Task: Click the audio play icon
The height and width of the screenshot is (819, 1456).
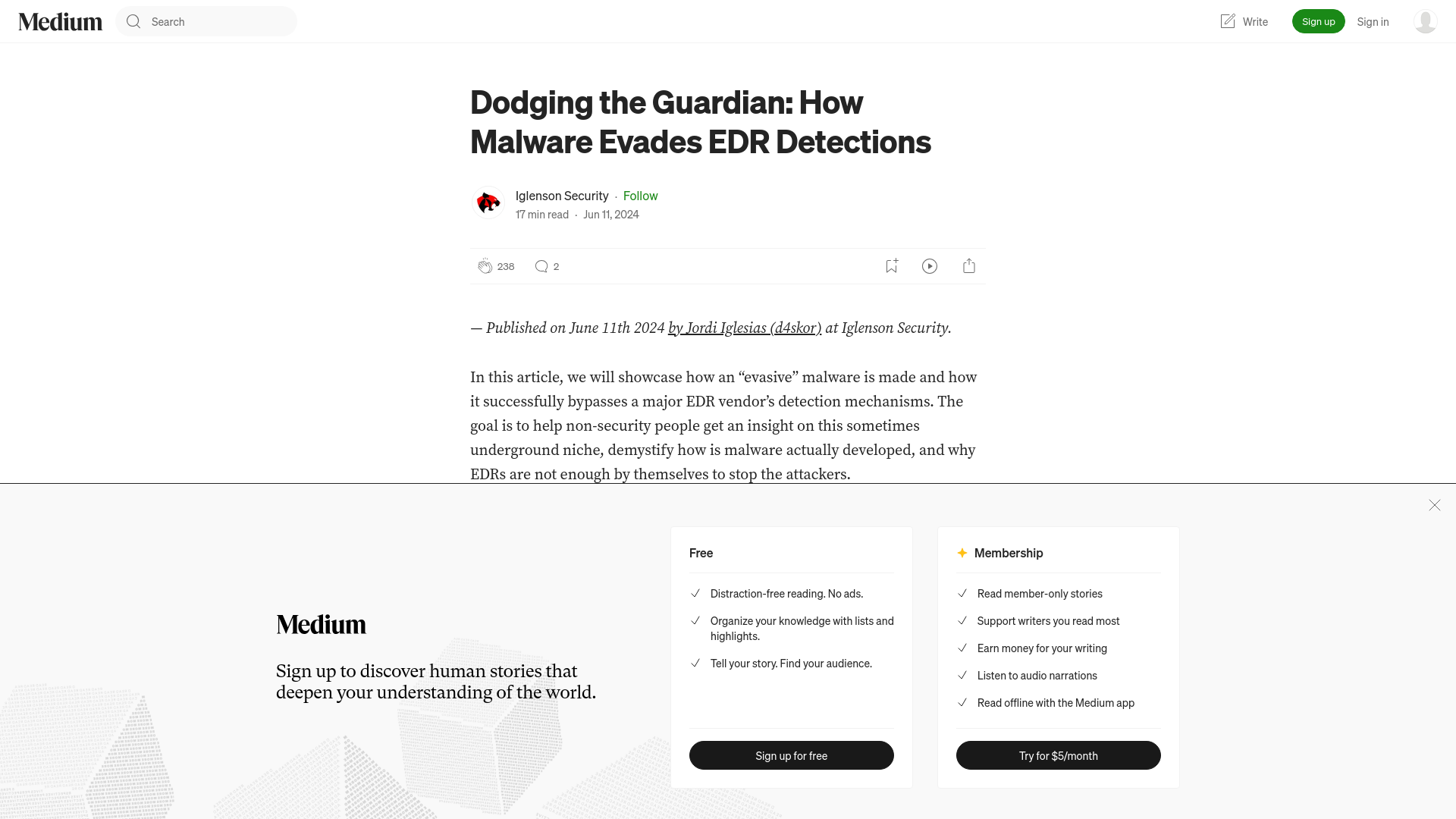Action: (x=929, y=265)
